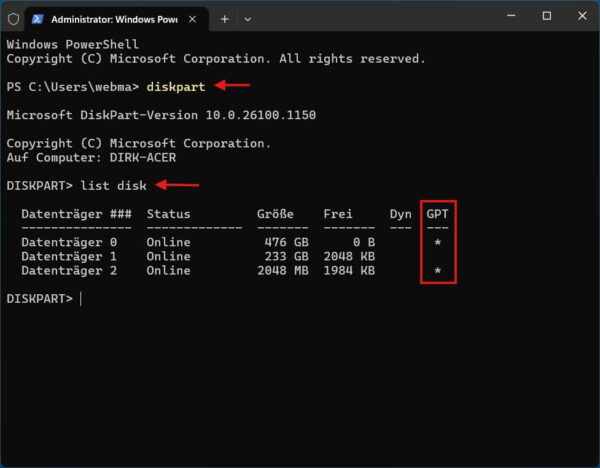This screenshot has width=600, height=468.
Task: Click the 'Datenträger ###' column header
Action: [77, 214]
